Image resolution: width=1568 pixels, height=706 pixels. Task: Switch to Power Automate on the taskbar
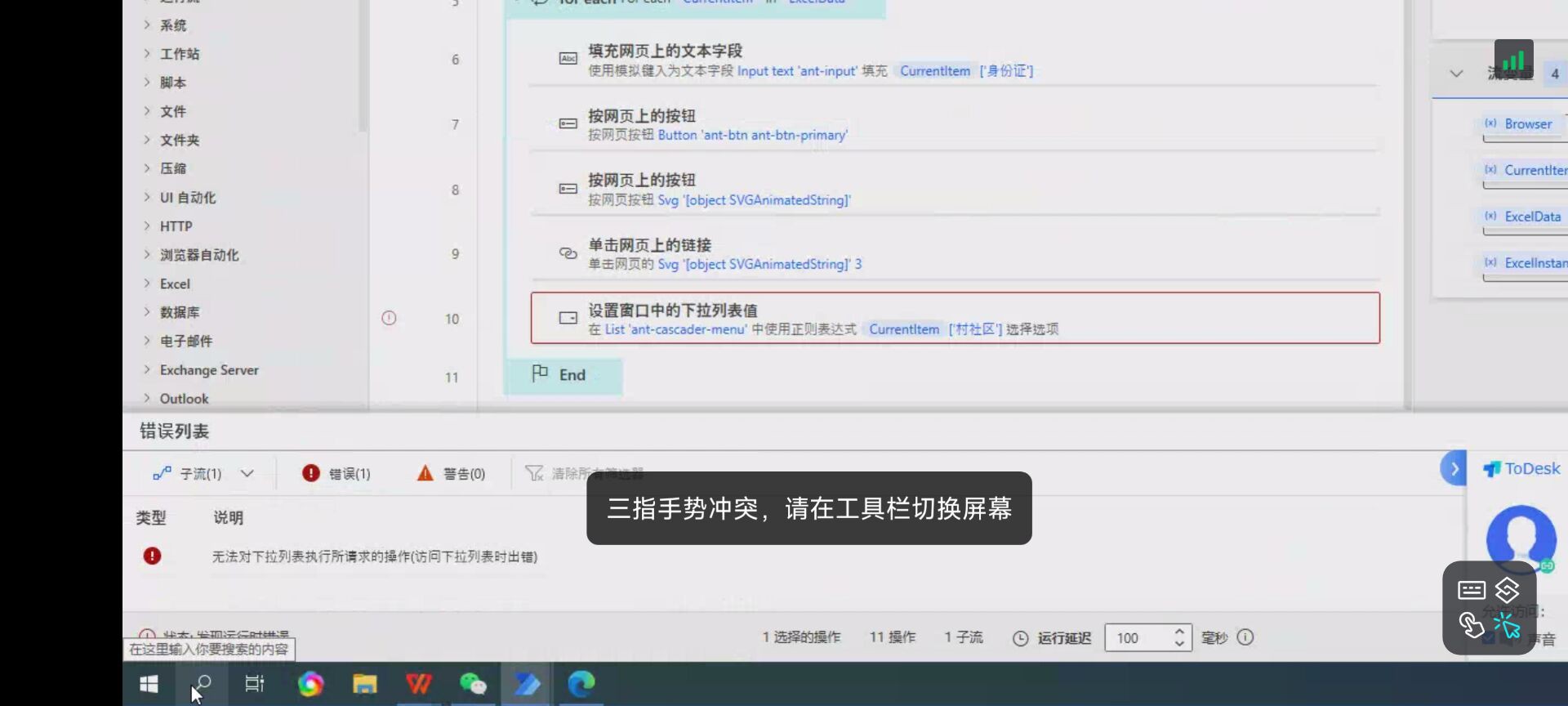527,684
